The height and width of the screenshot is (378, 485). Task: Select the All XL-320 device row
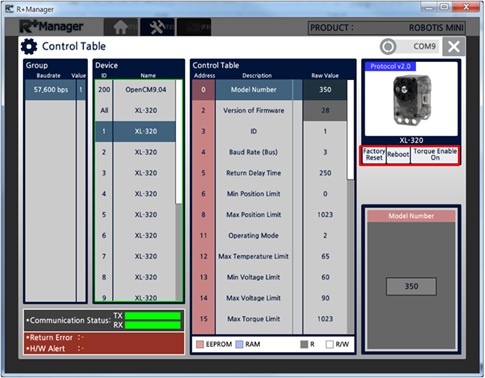135,110
